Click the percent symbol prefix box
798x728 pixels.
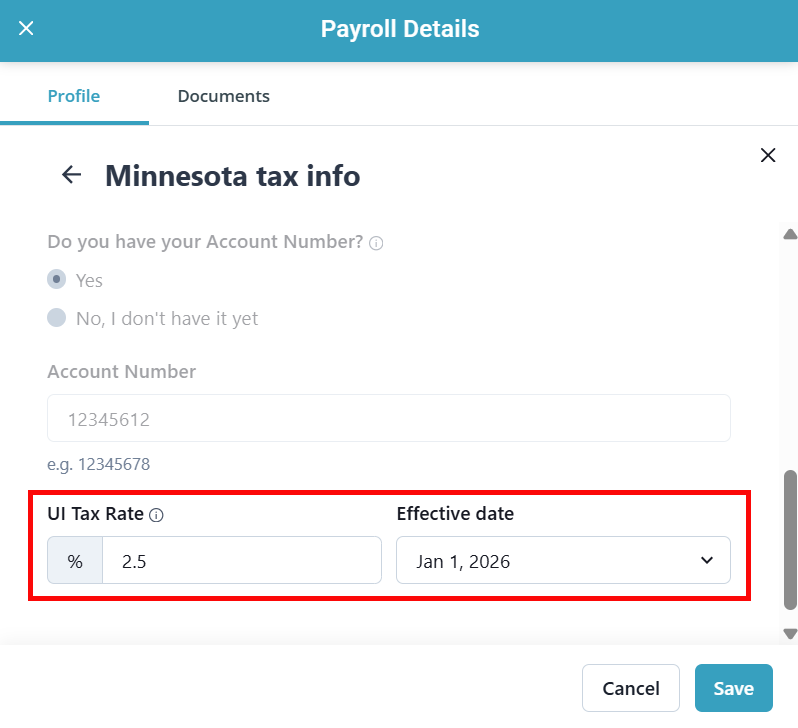point(75,561)
